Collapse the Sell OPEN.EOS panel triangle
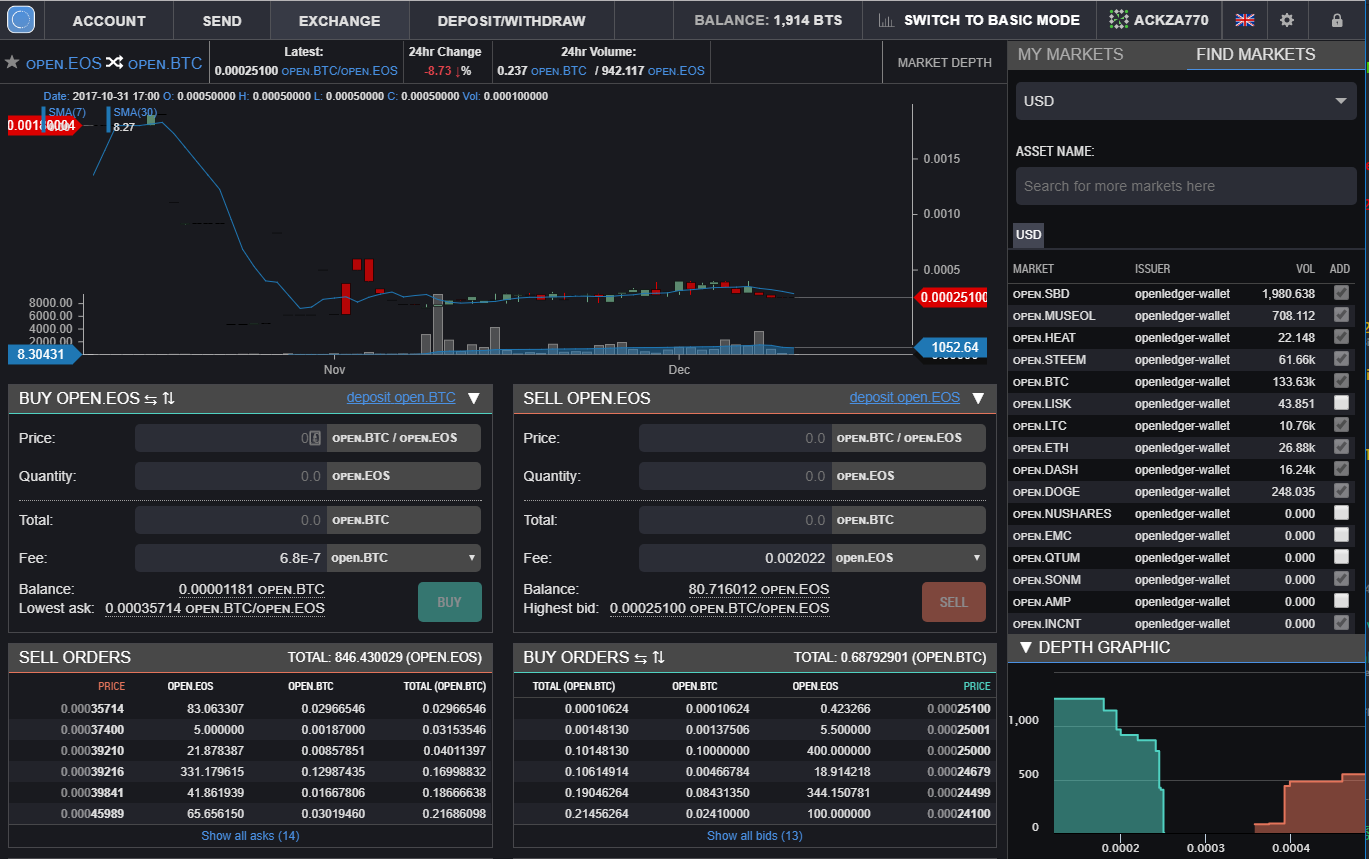The image size is (1369, 859). pyautogui.click(x=978, y=398)
